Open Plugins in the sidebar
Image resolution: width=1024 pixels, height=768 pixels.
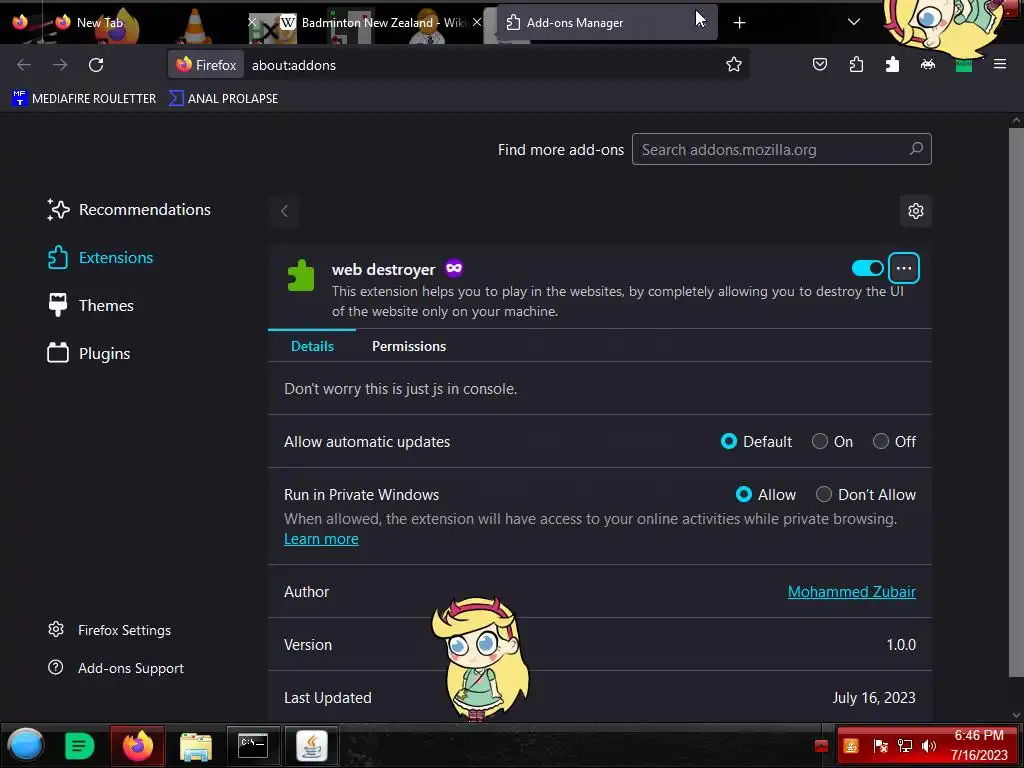[89, 353]
